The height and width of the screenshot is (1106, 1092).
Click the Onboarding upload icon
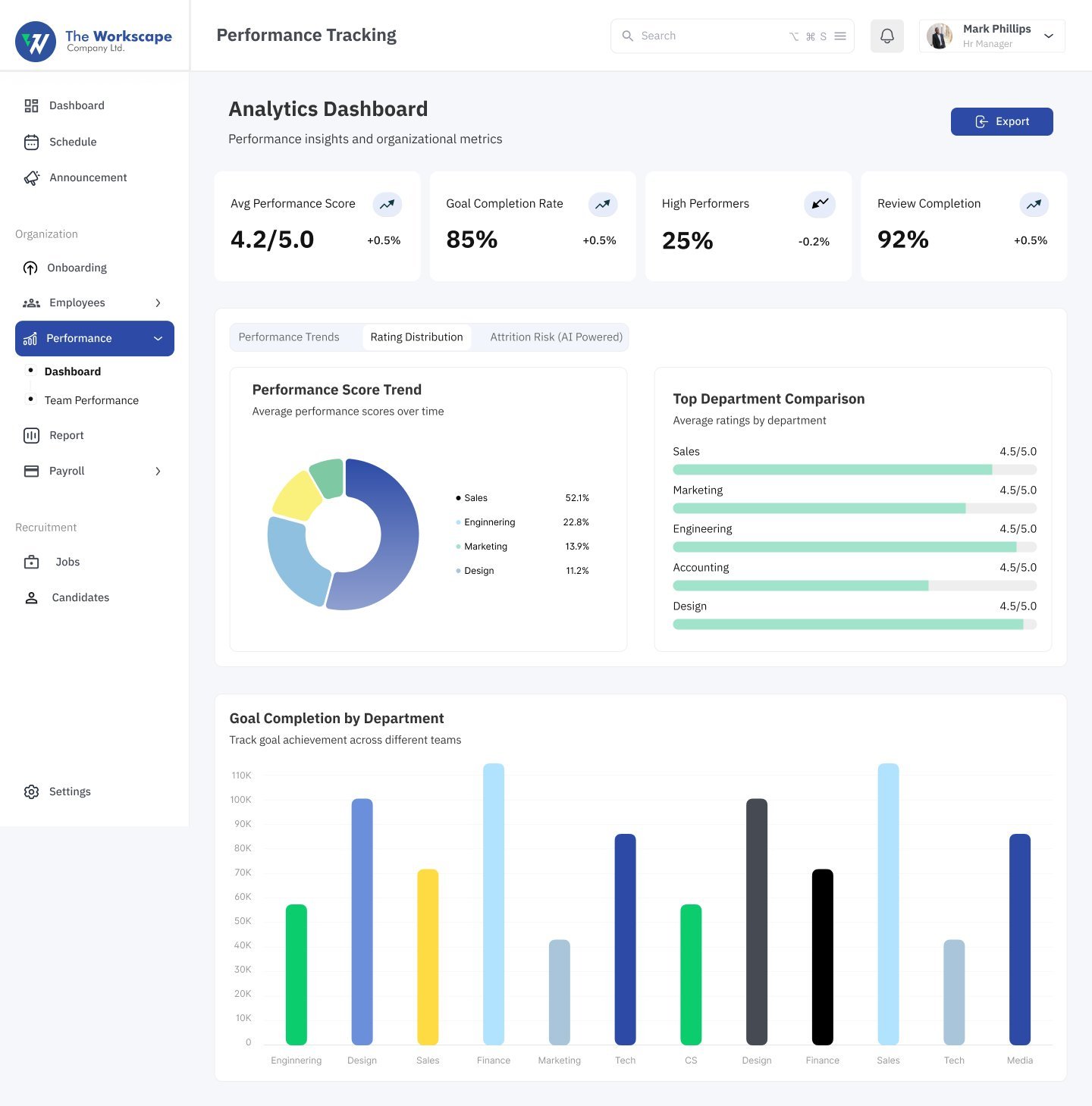[x=30, y=268]
